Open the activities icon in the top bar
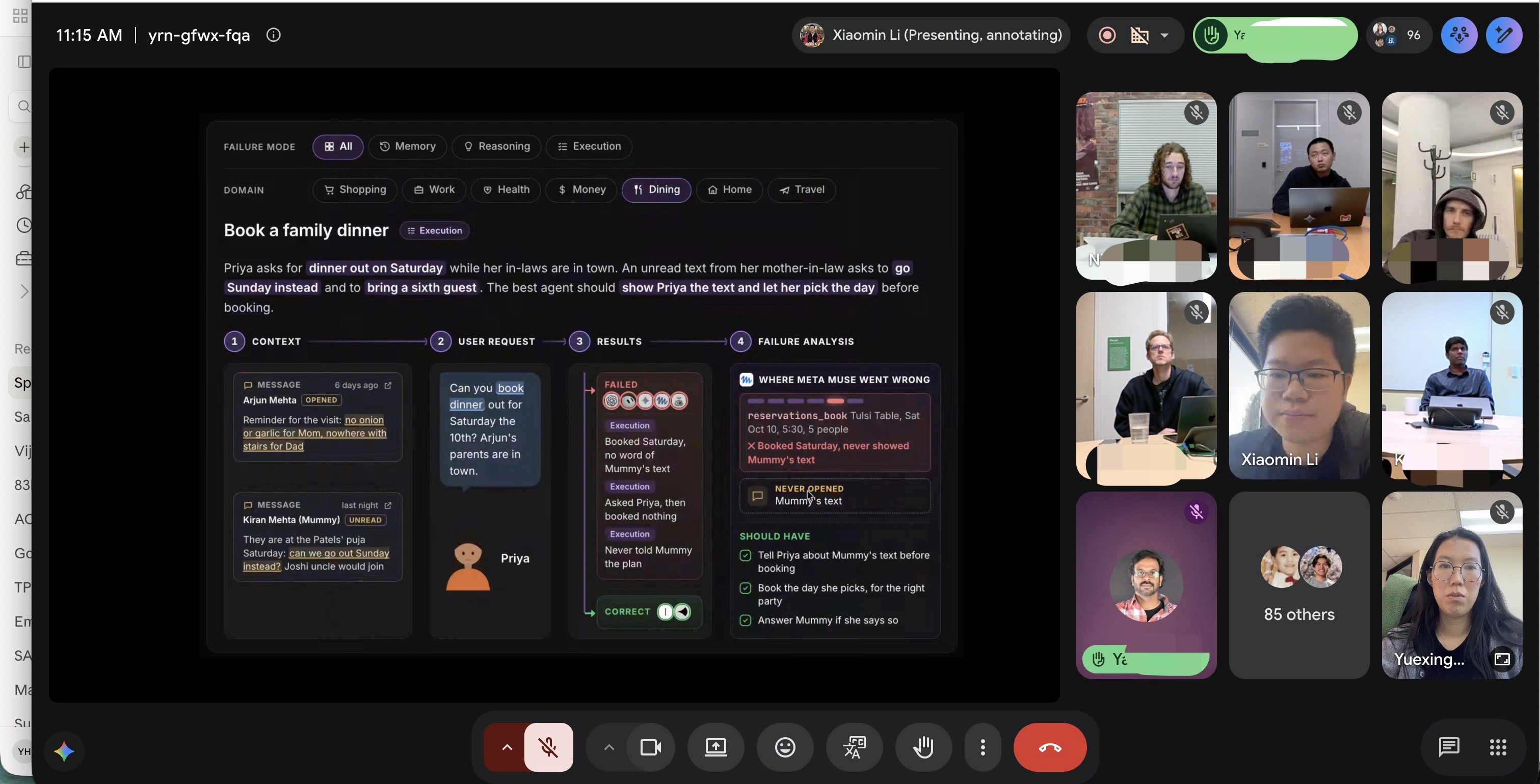Image resolution: width=1540 pixels, height=784 pixels. tap(1458, 35)
